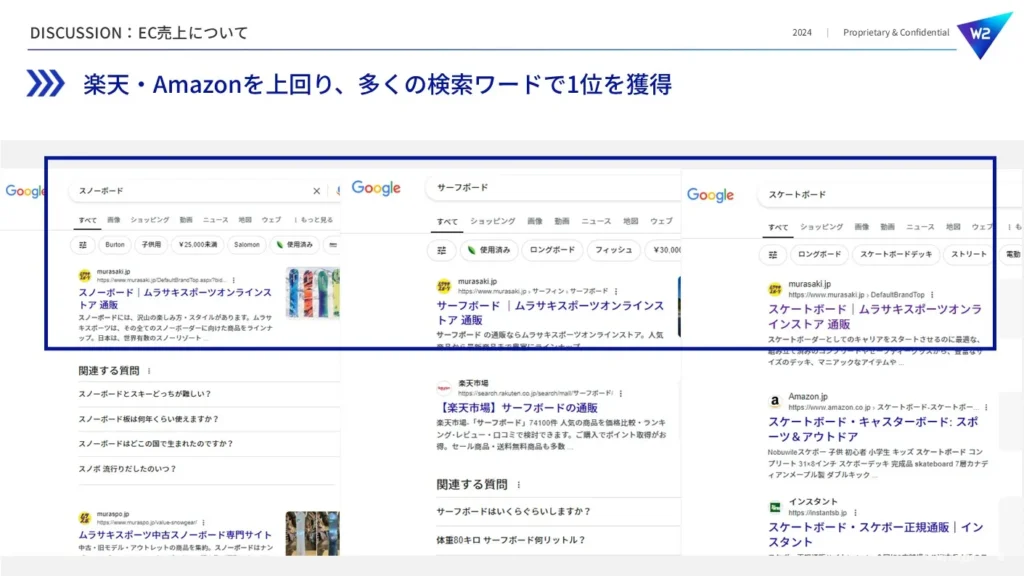Open three-dot menu next to 楽天市場 URL
The image size is (1024, 576).
[x=620, y=393]
